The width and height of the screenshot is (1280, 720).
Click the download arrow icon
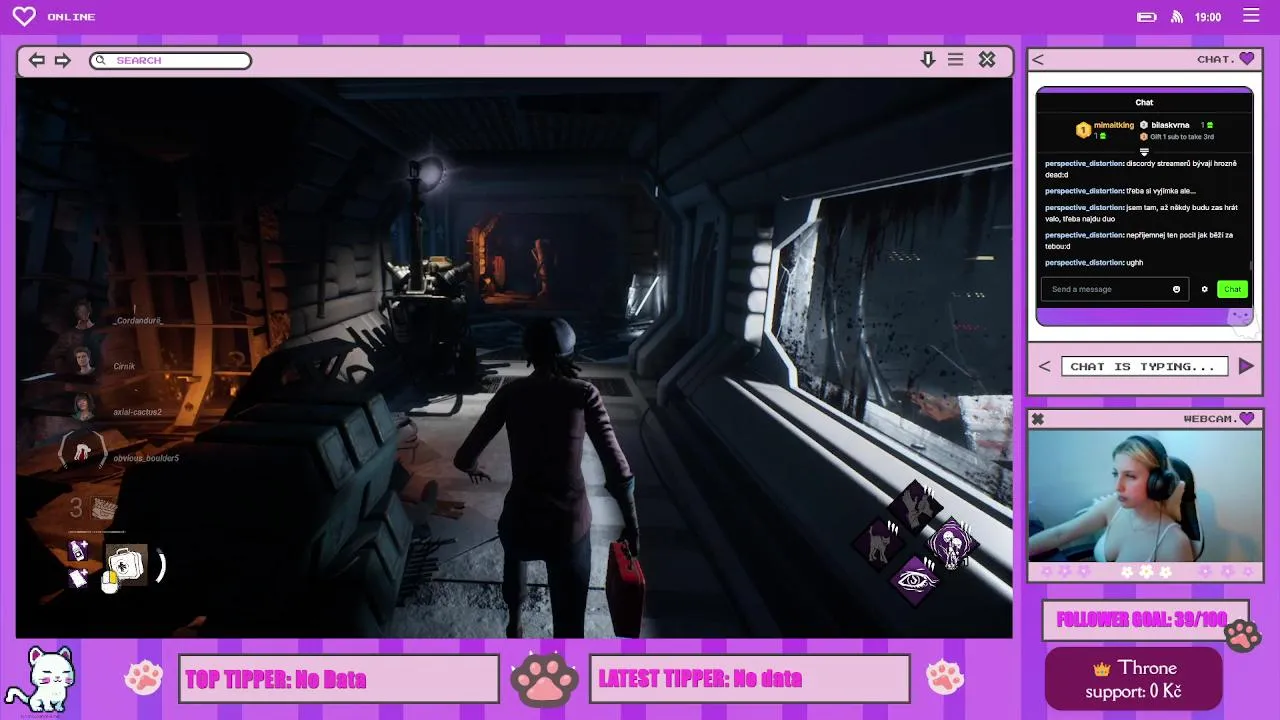pyautogui.click(x=928, y=60)
